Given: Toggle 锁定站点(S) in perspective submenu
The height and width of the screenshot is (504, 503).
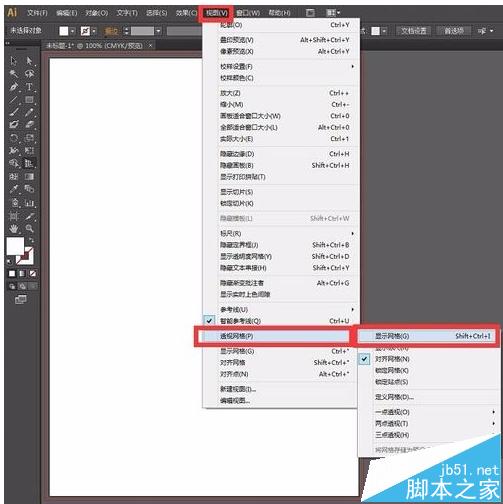Looking at the screenshot, I should coord(428,382).
